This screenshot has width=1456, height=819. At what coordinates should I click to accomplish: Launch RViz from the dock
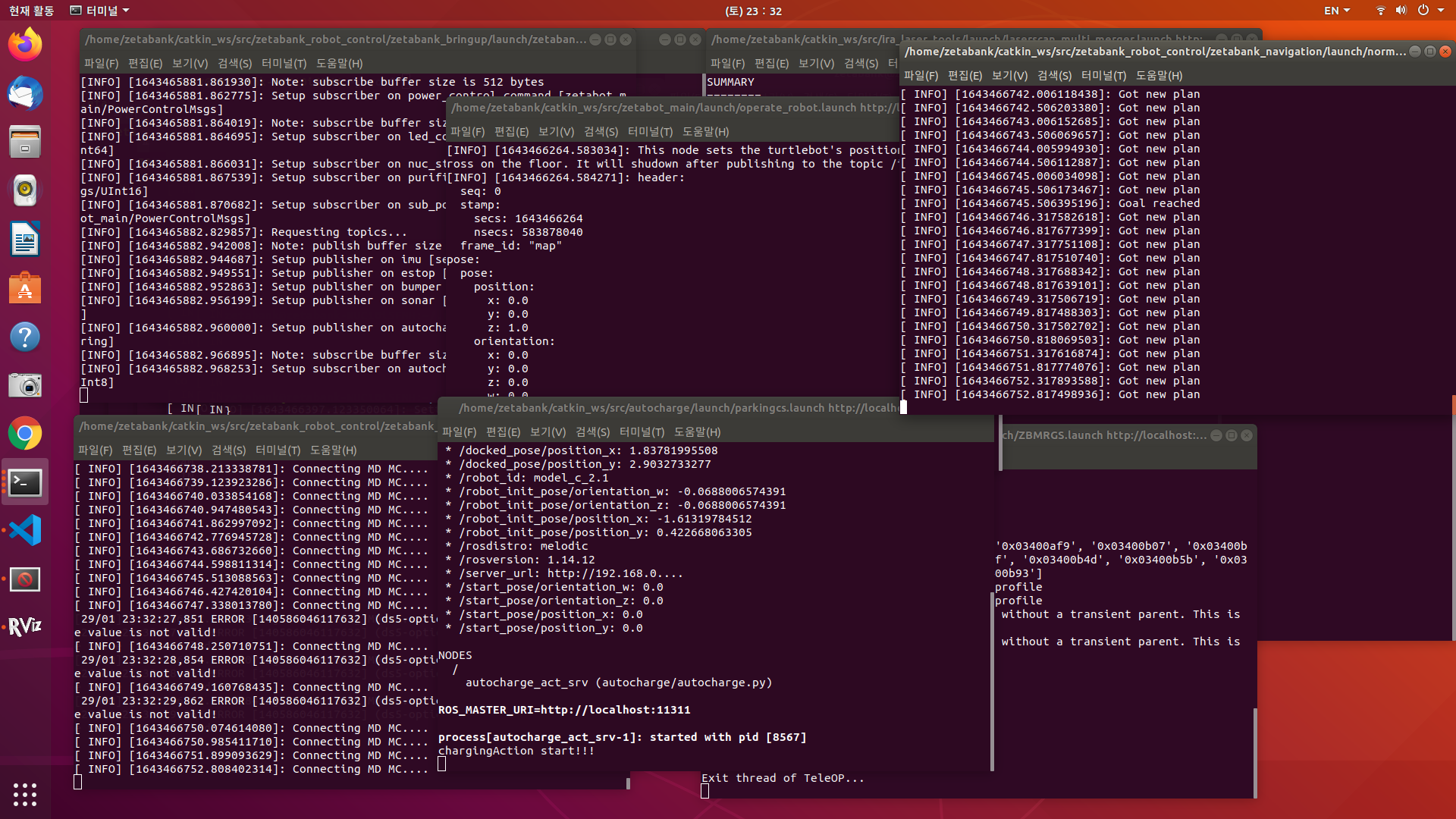(x=25, y=626)
